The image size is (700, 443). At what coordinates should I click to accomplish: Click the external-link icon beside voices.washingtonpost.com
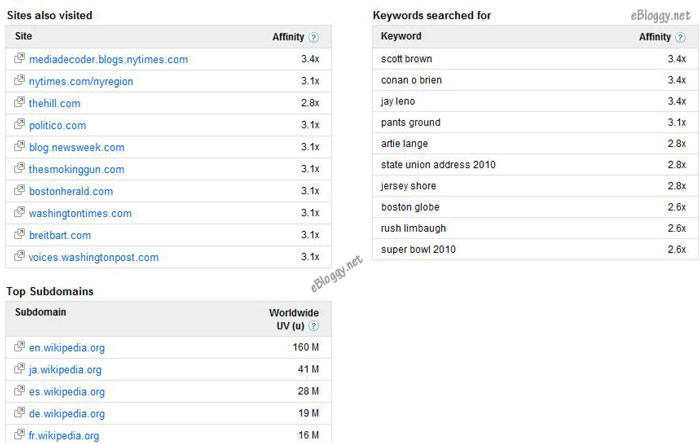click(x=19, y=256)
